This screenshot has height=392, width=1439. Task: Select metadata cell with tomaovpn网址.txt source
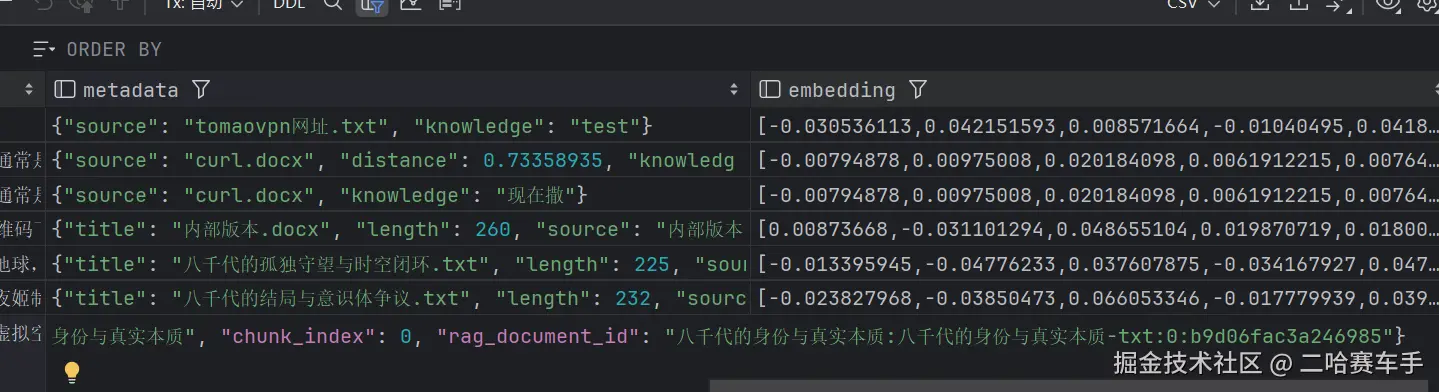coord(398,126)
